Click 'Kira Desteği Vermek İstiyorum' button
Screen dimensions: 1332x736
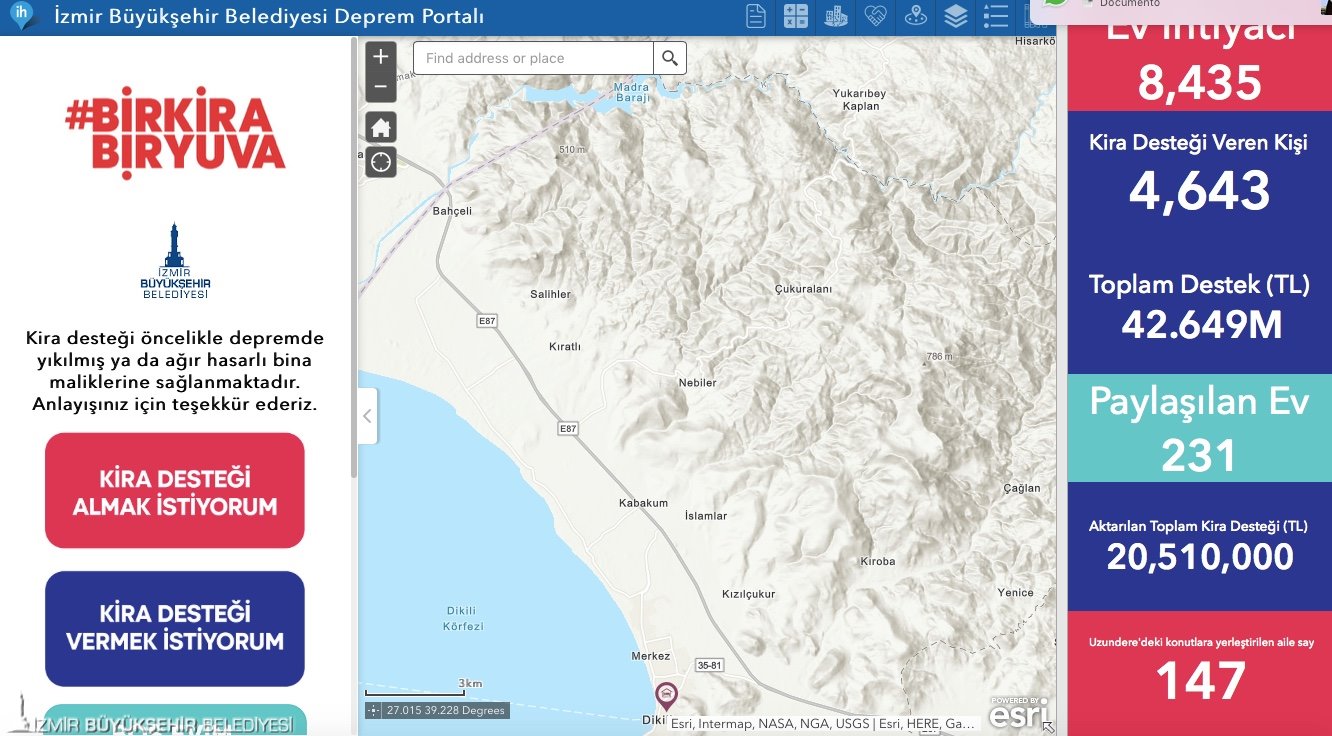[175, 628]
